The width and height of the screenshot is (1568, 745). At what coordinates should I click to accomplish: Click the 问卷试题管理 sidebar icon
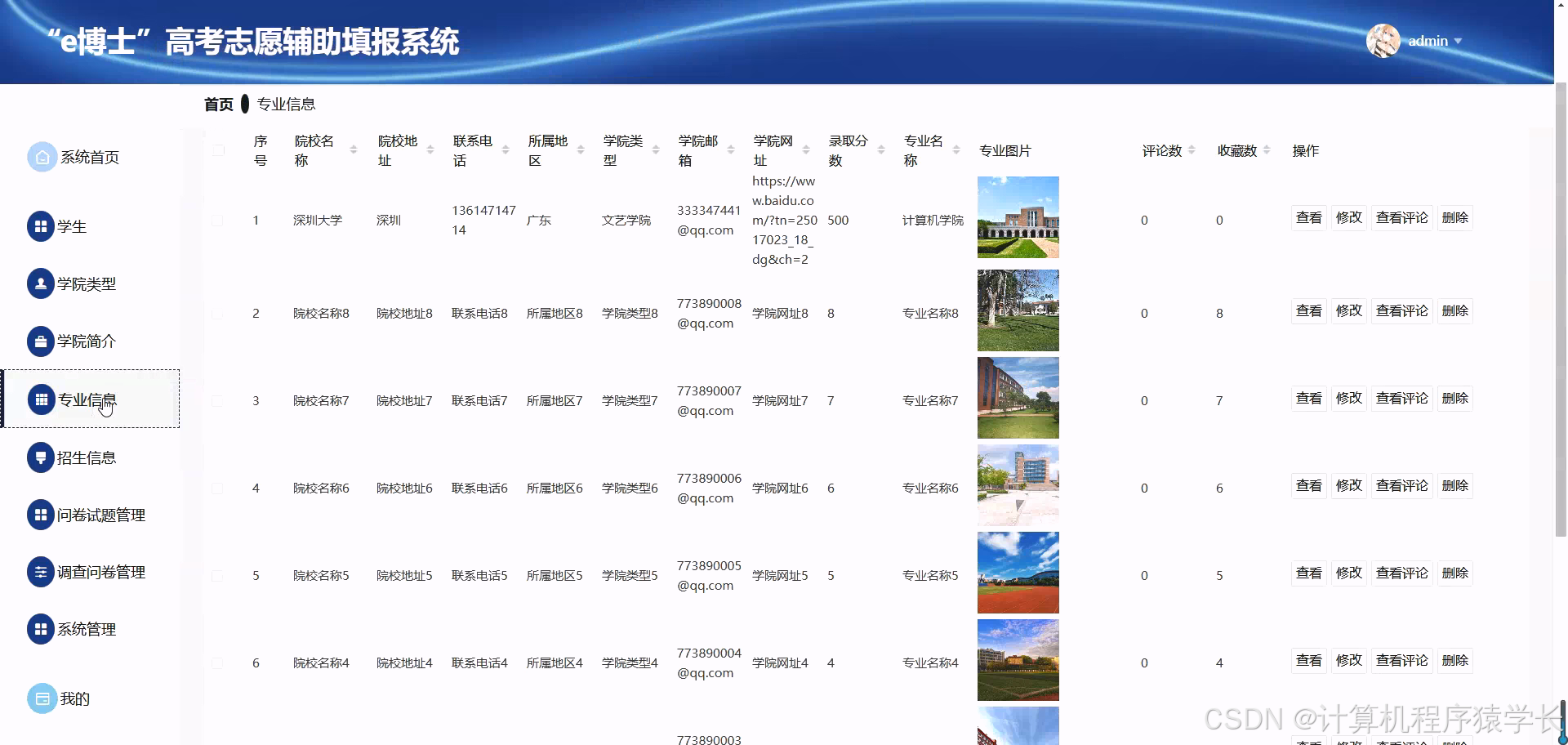41,515
